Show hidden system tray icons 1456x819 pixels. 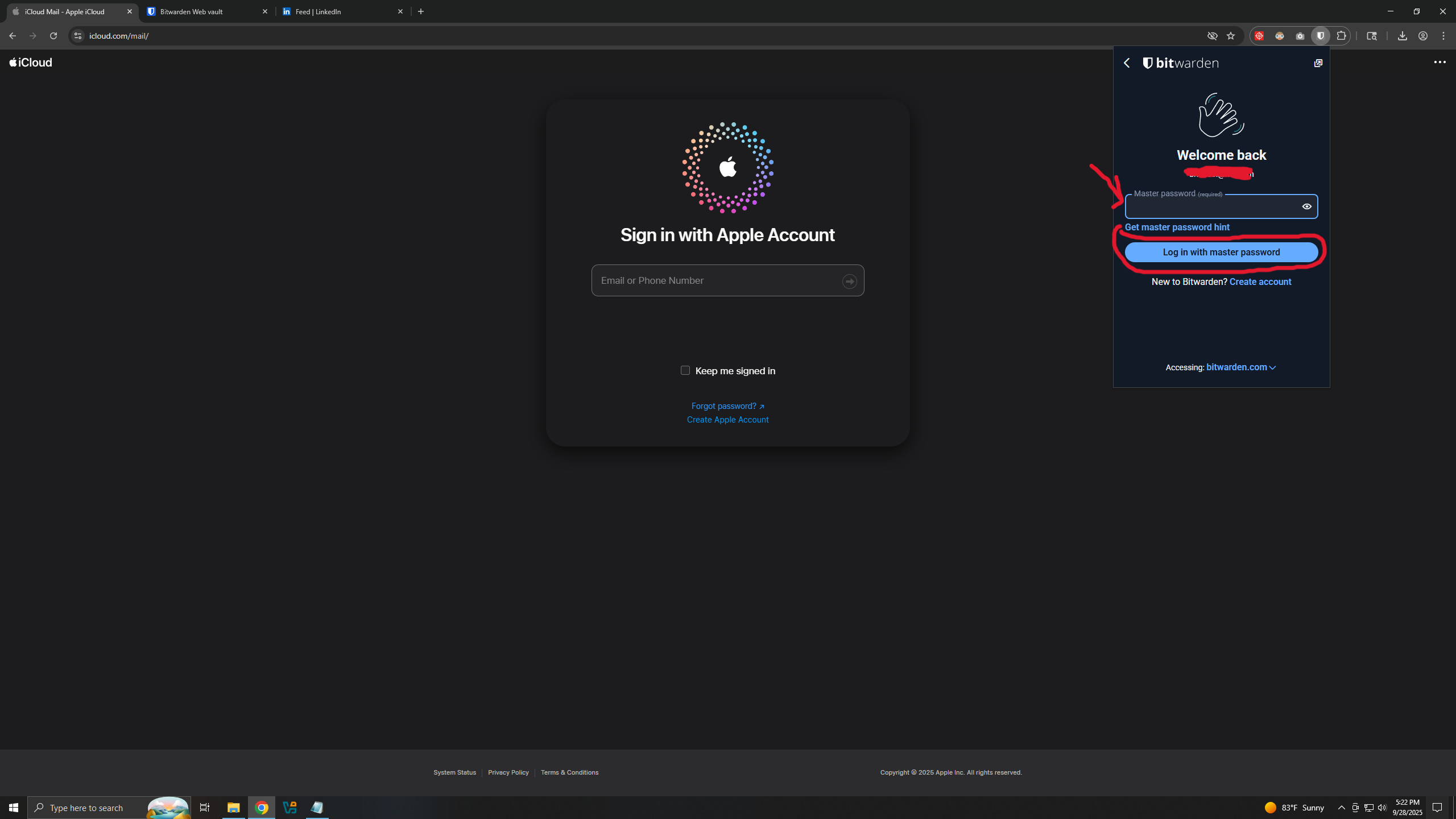(x=1341, y=808)
